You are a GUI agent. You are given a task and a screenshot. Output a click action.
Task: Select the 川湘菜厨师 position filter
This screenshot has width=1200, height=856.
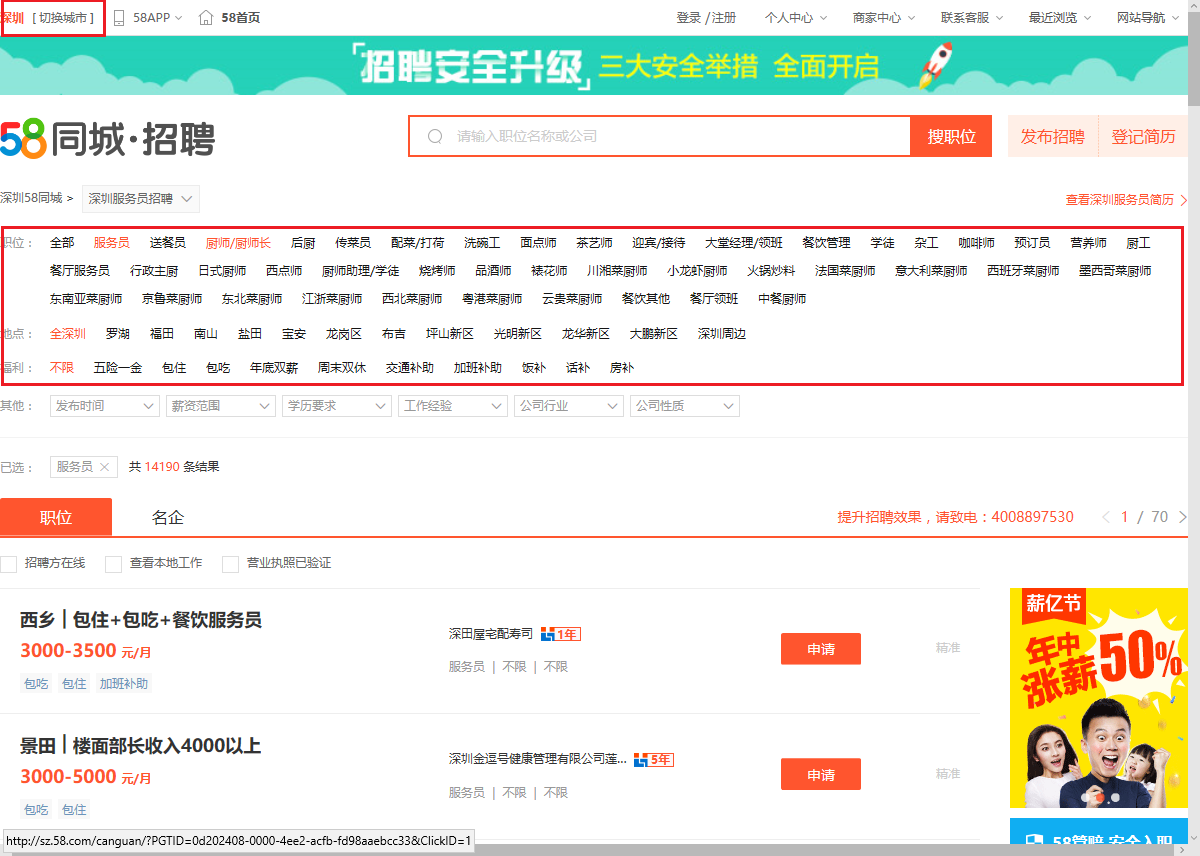click(617, 271)
